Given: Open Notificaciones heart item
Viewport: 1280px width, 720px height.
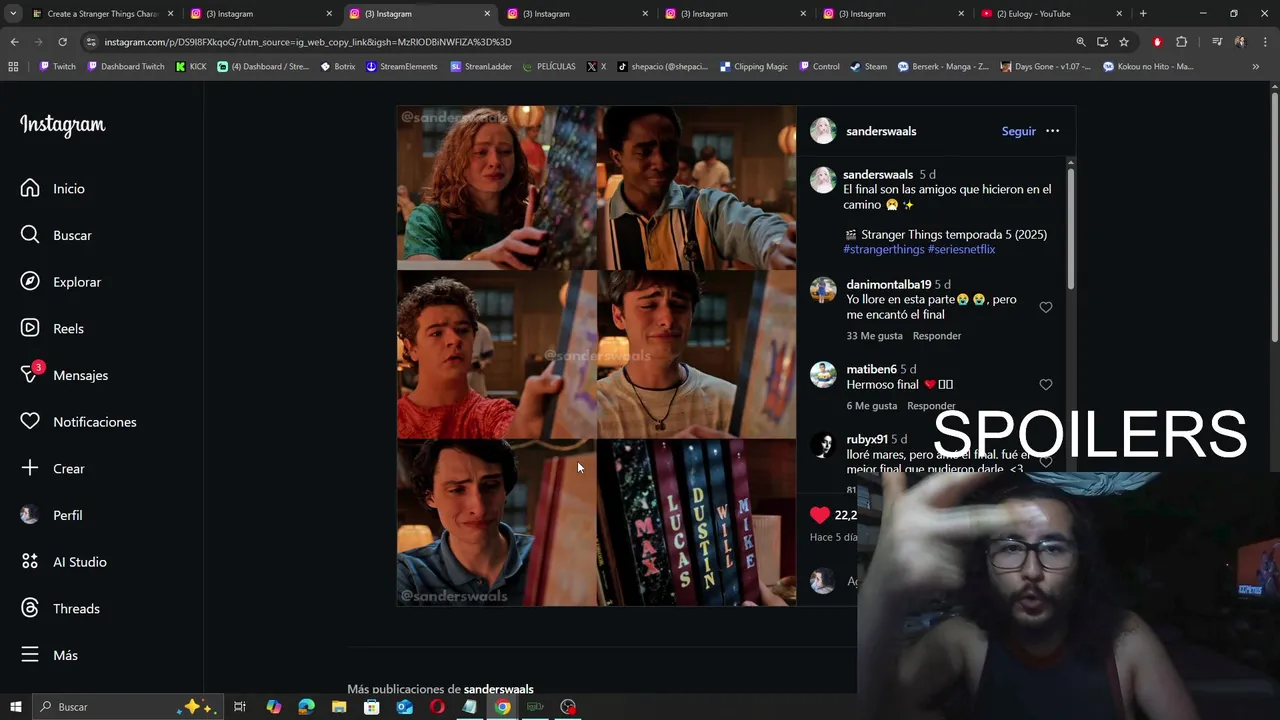Looking at the screenshot, I should click(x=78, y=422).
